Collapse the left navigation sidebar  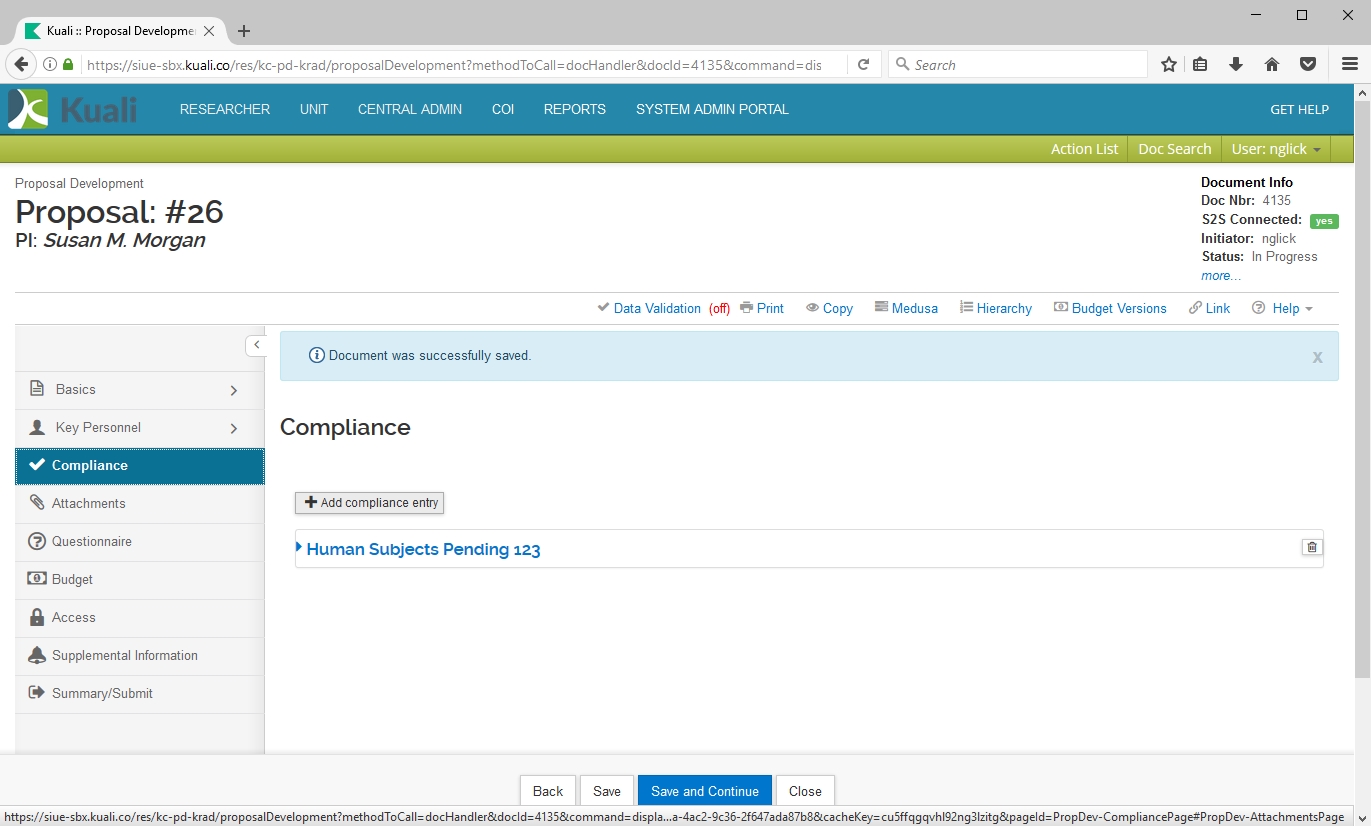[x=256, y=345]
